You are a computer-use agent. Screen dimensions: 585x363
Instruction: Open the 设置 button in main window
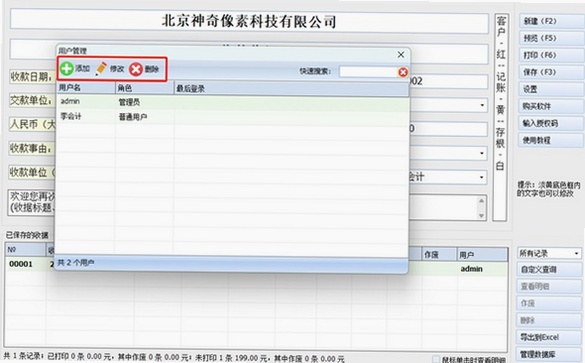[x=551, y=89]
